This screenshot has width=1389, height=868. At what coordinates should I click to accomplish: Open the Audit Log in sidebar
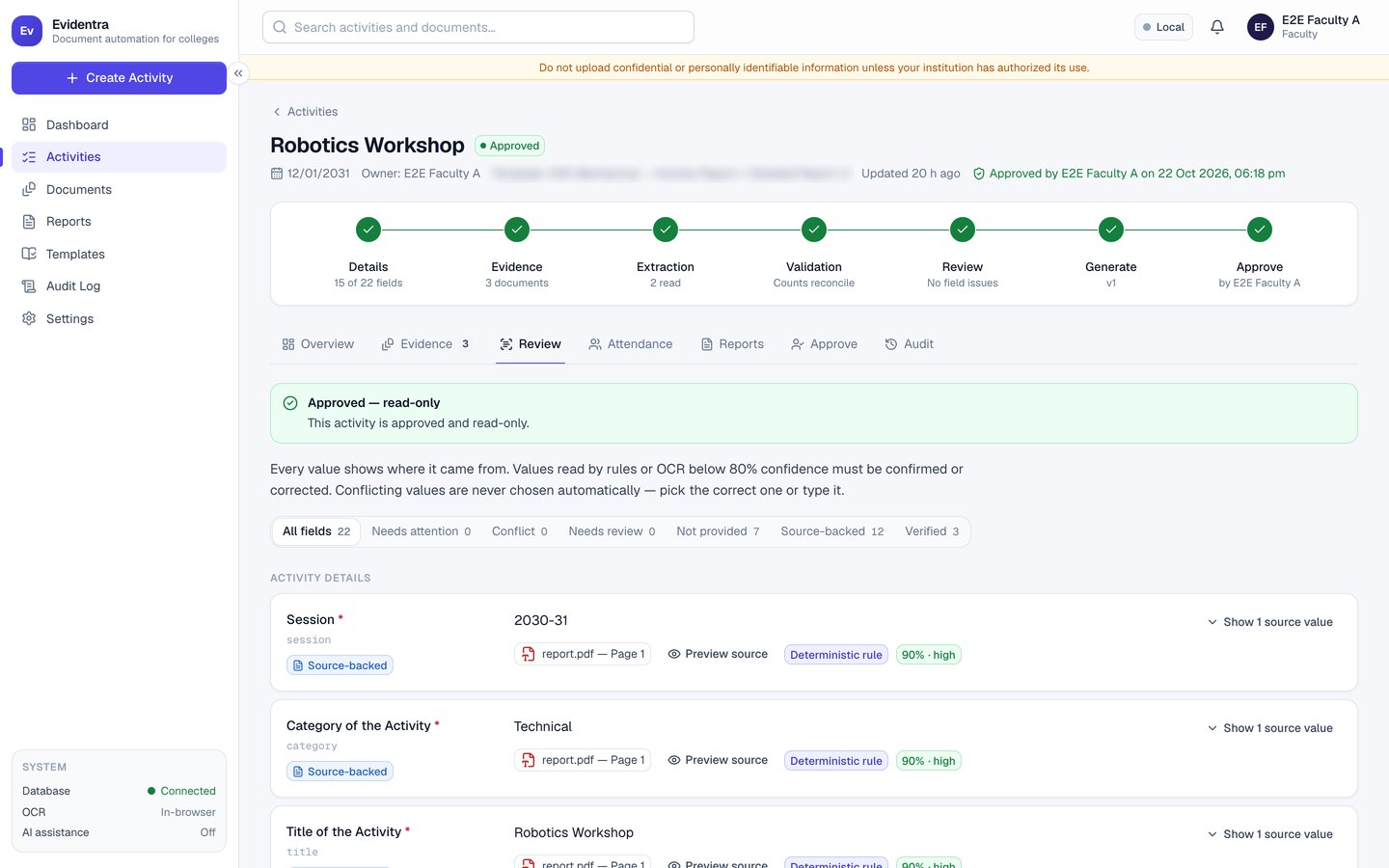119,286
